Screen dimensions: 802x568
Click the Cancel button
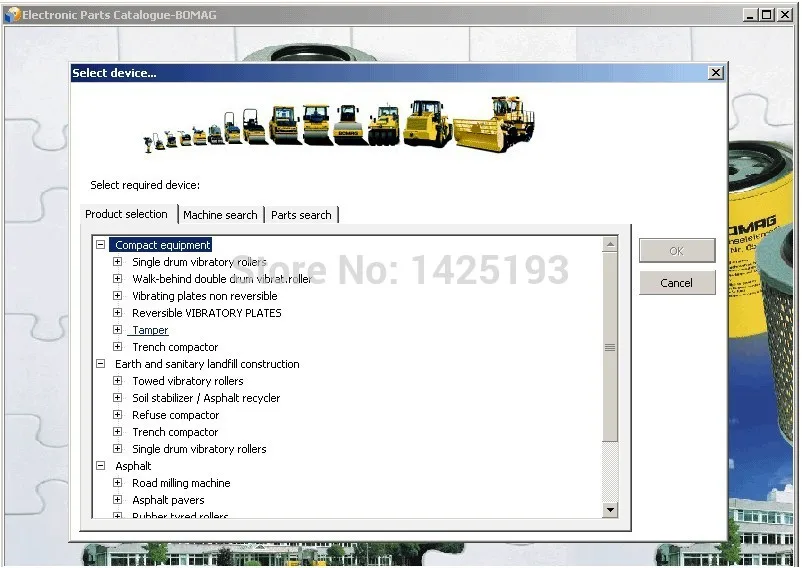pos(677,283)
